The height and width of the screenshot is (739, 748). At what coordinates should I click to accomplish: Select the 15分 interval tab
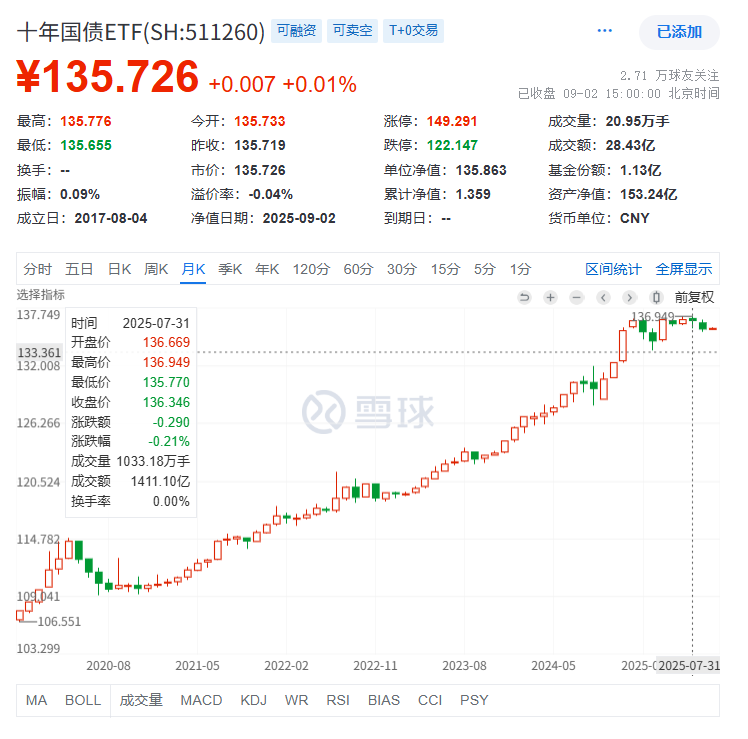(446, 269)
